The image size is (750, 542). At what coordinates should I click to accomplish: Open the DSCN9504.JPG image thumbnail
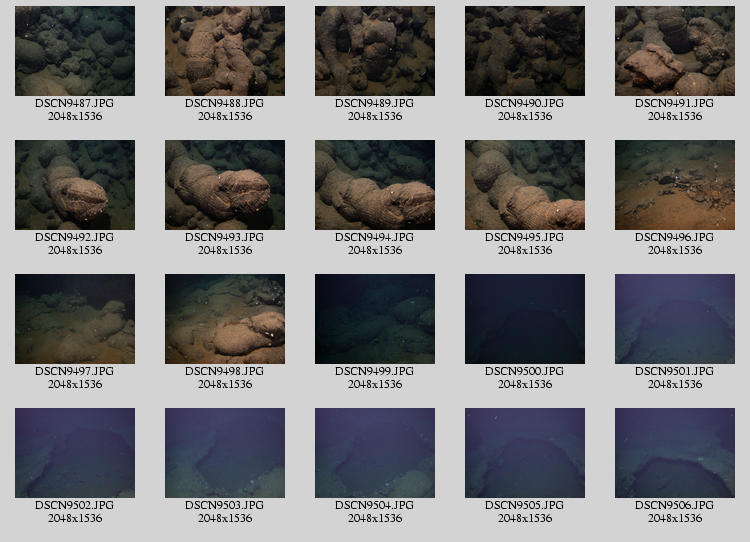[x=375, y=453]
